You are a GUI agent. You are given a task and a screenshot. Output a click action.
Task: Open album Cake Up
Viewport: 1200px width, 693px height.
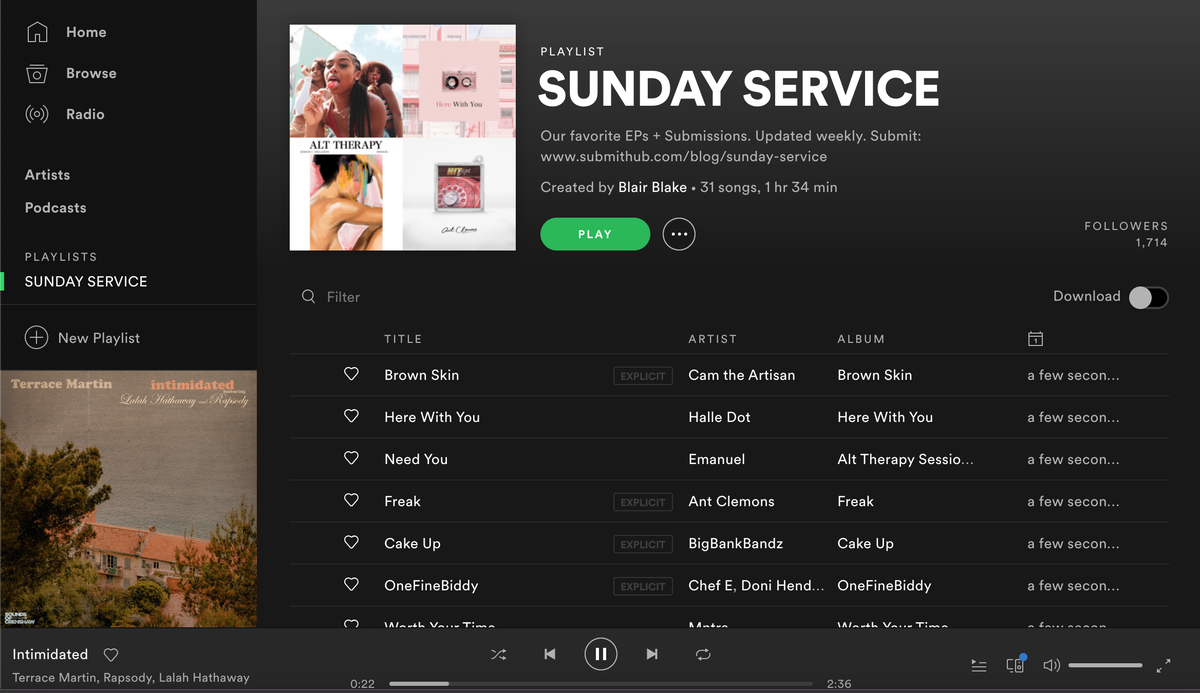[866, 543]
